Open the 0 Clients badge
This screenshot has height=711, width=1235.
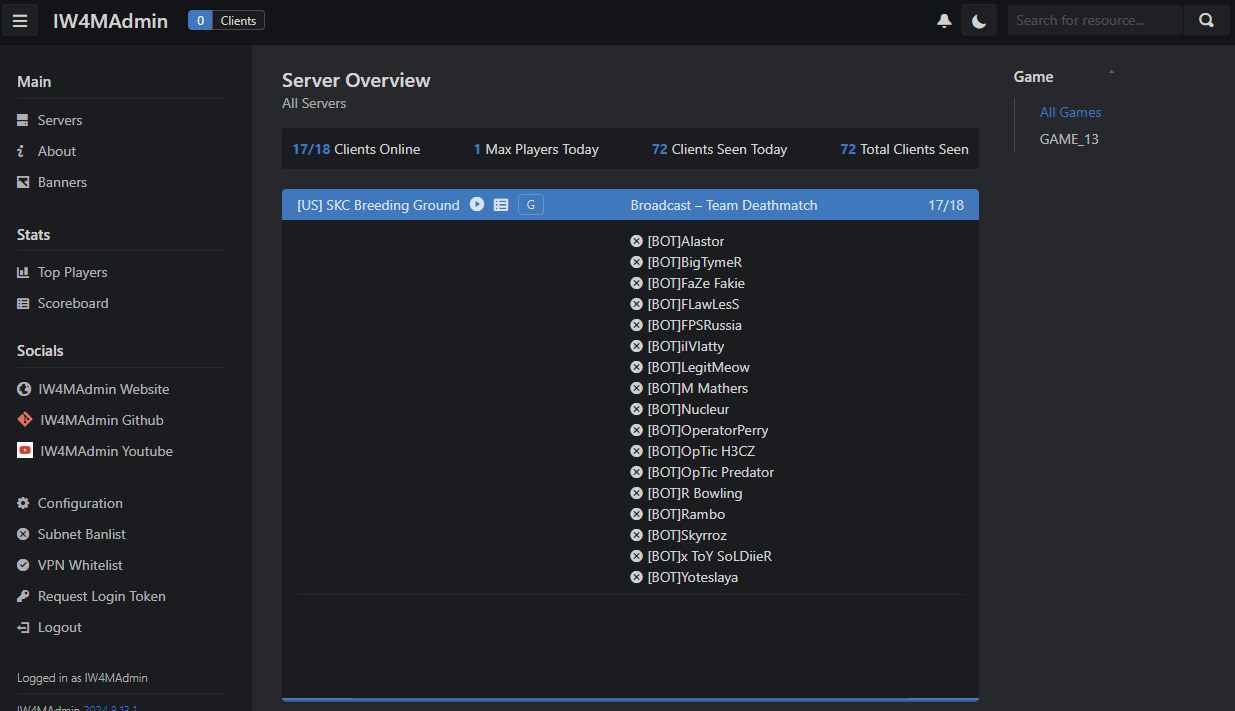tap(226, 20)
